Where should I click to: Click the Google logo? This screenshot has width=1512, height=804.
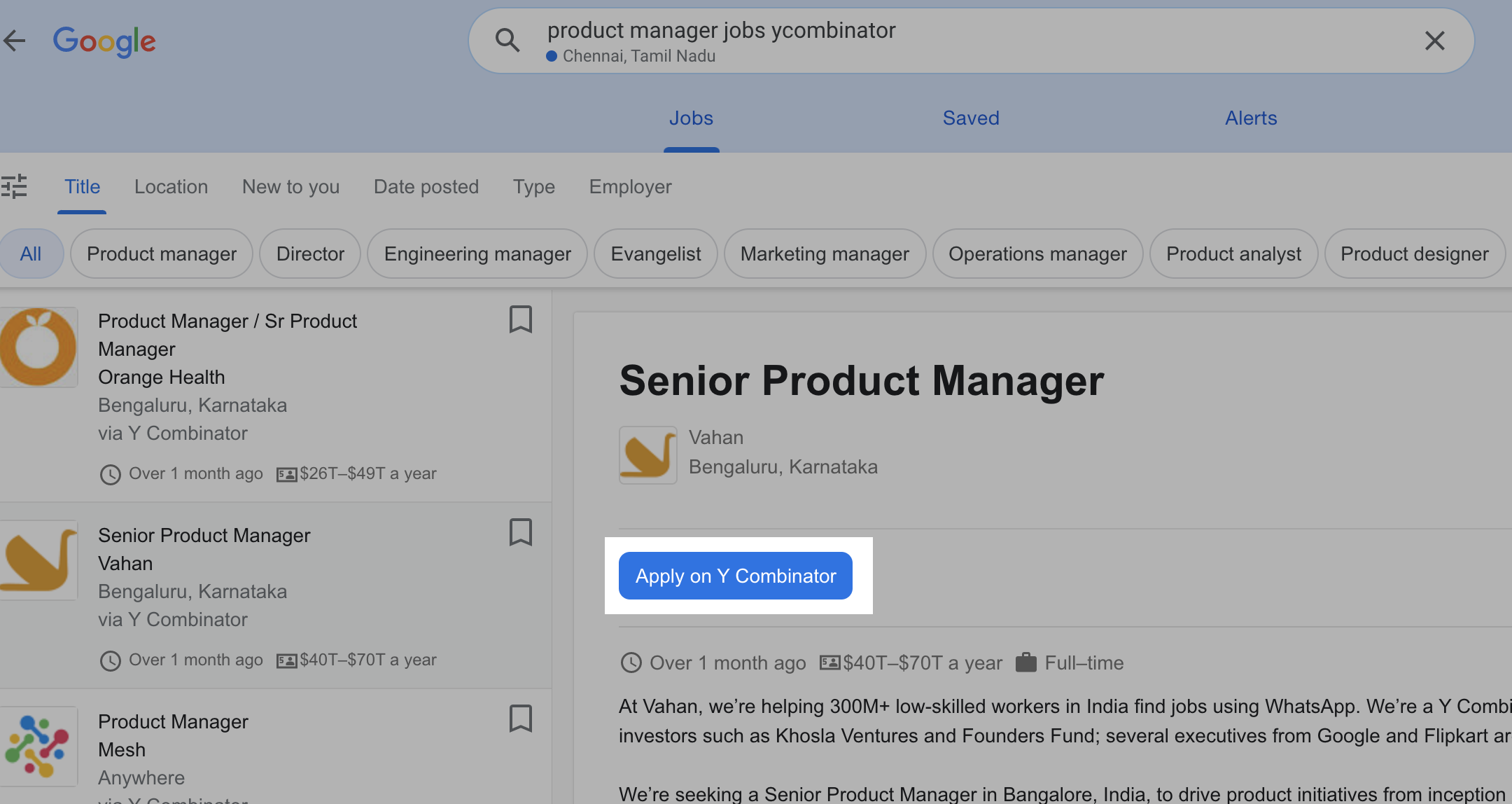click(104, 41)
